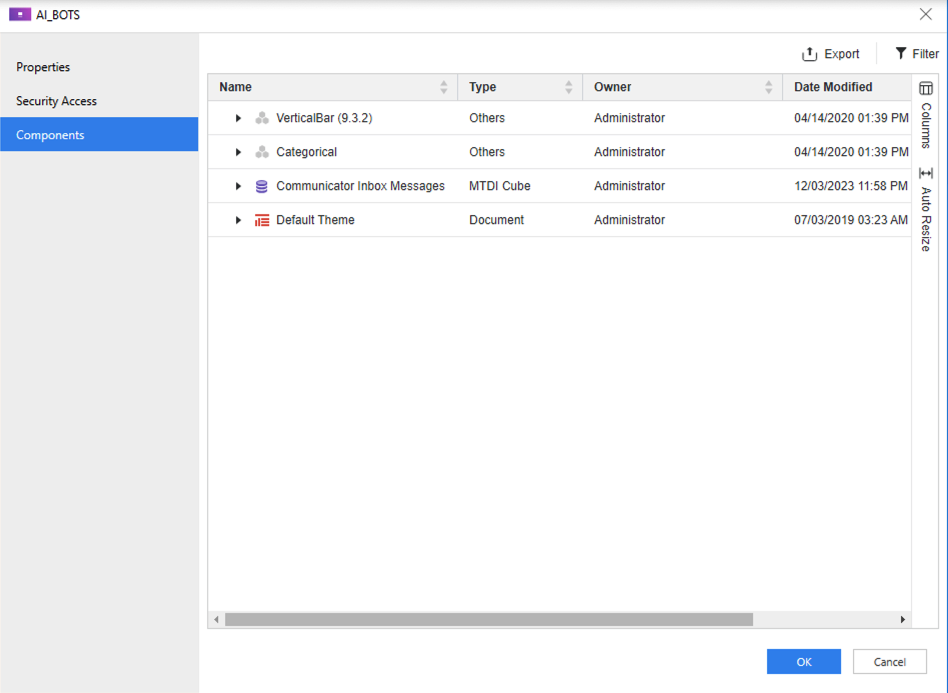The height and width of the screenshot is (693, 948).
Task: Click the Filter funnel icon
Action: (x=901, y=54)
